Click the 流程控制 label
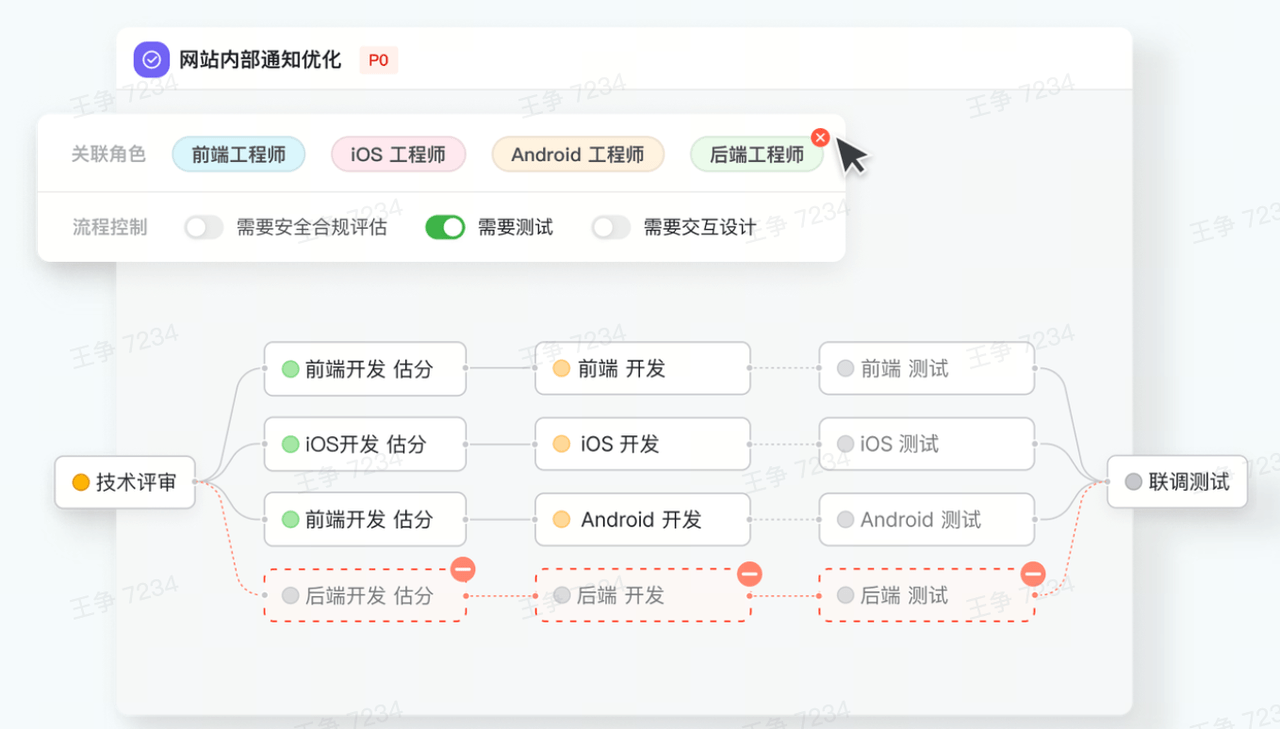Viewport: 1280px width, 729px height. pos(110,227)
